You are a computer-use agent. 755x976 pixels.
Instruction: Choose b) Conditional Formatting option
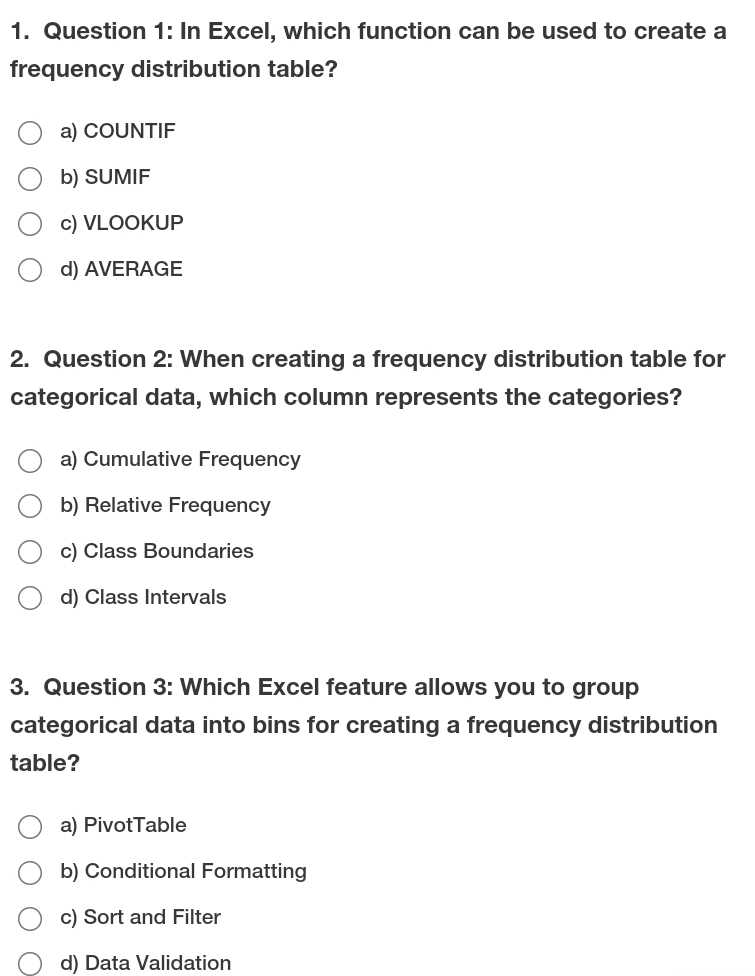pos(30,873)
